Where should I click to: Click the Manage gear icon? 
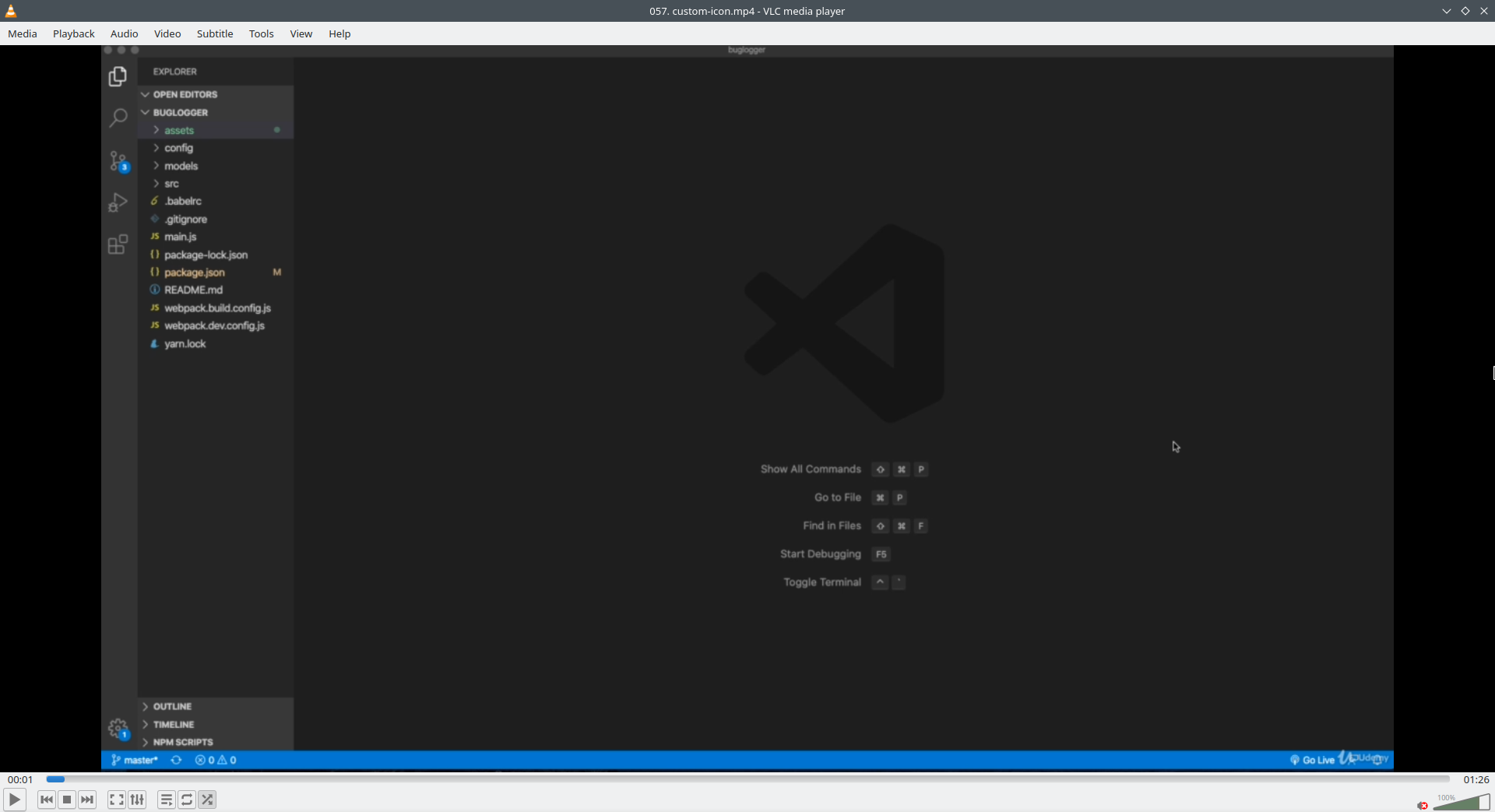[x=118, y=729]
